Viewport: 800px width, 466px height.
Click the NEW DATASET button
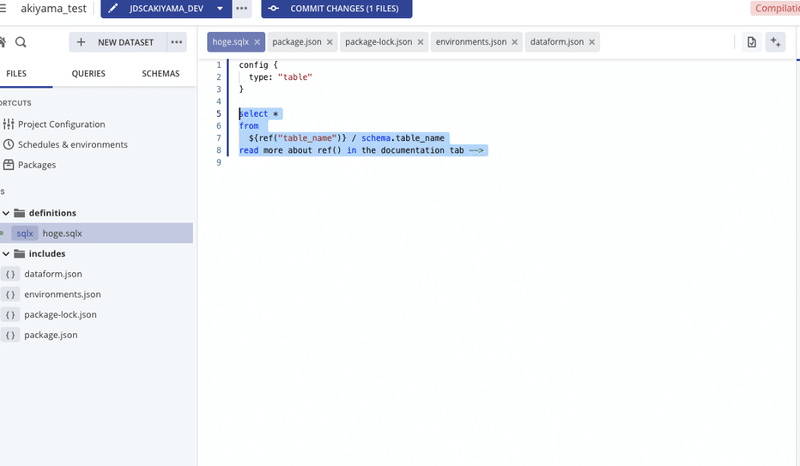(118, 42)
